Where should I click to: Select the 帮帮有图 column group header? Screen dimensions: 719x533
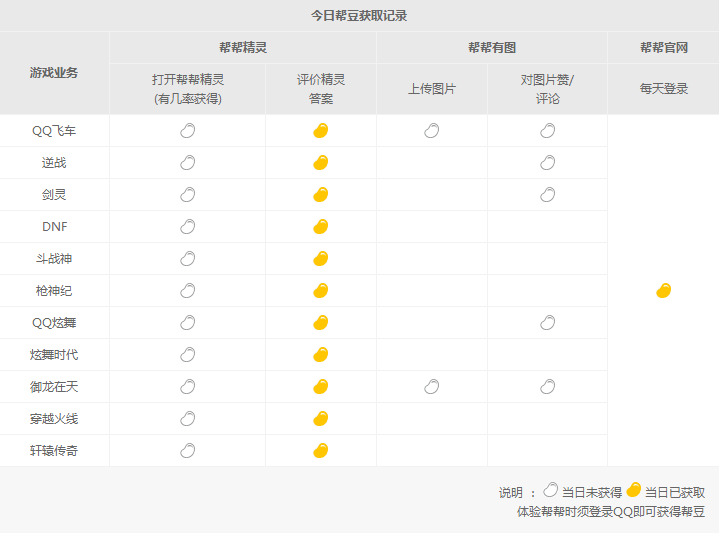click(x=492, y=48)
